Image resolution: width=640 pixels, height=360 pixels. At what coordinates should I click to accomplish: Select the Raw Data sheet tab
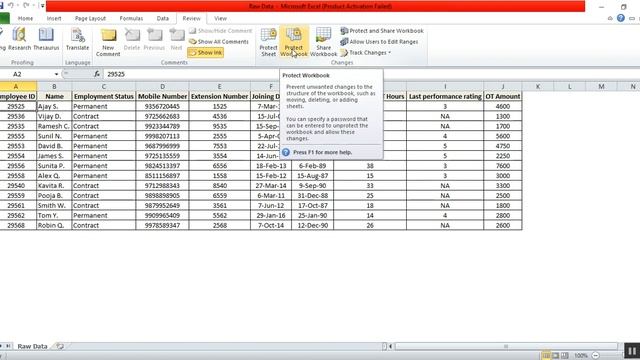click(x=32, y=346)
